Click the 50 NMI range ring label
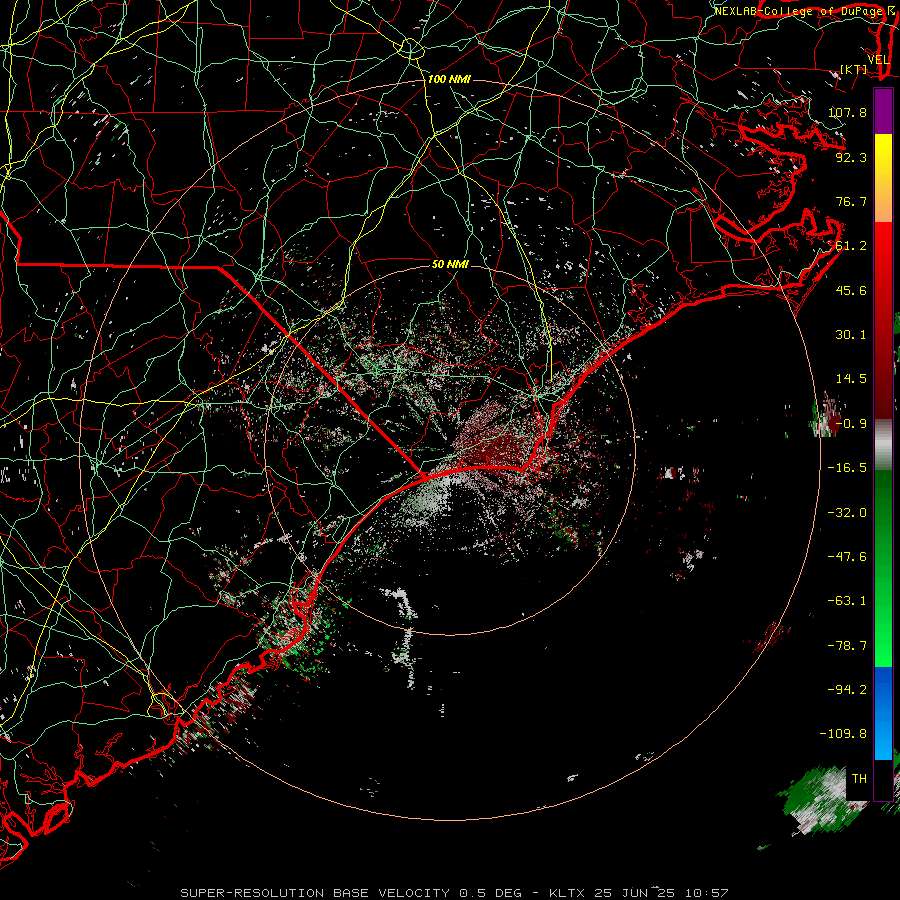The height and width of the screenshot is (900, 900). pyautogui.click(x=450, y=265)
